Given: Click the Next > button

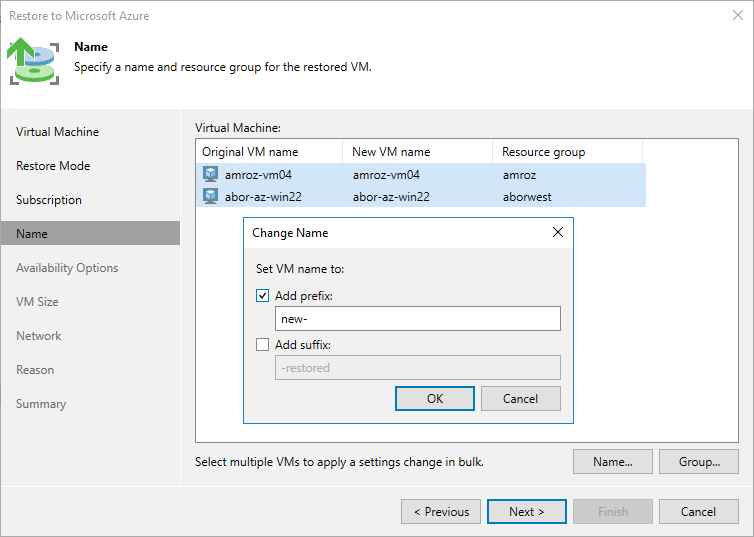Looking at the screenshot, I should tap(526, 512).
